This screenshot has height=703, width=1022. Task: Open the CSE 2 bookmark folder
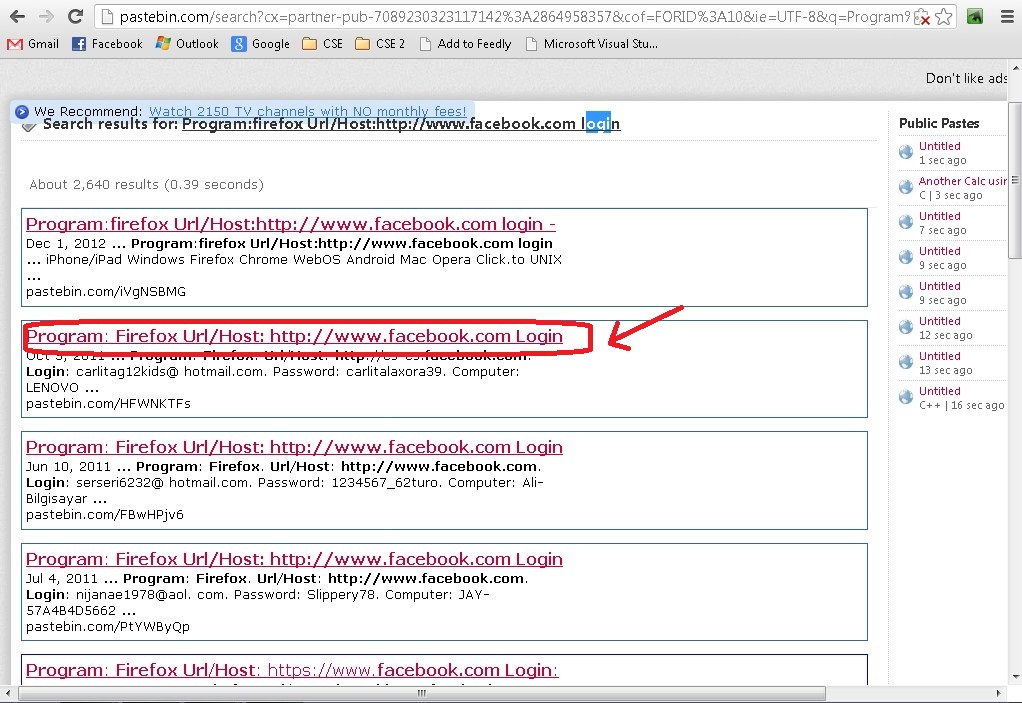(380, 44)
